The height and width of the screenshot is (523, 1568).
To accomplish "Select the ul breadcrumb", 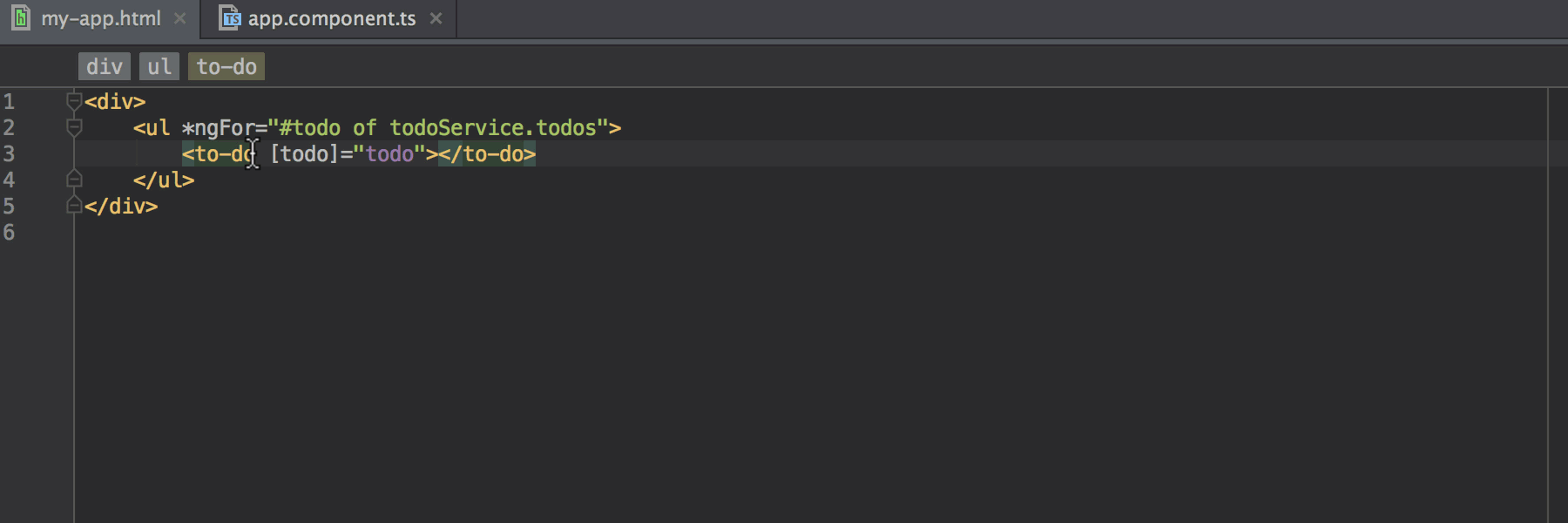I will (159, 66).
